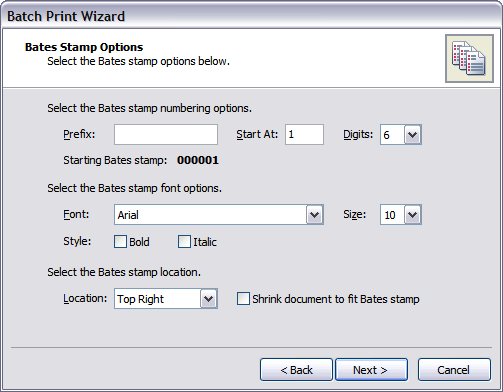Open the Location dropdown showing Top Right
Image resolution: width=503 pixels, height=392 pixels.
166,299
